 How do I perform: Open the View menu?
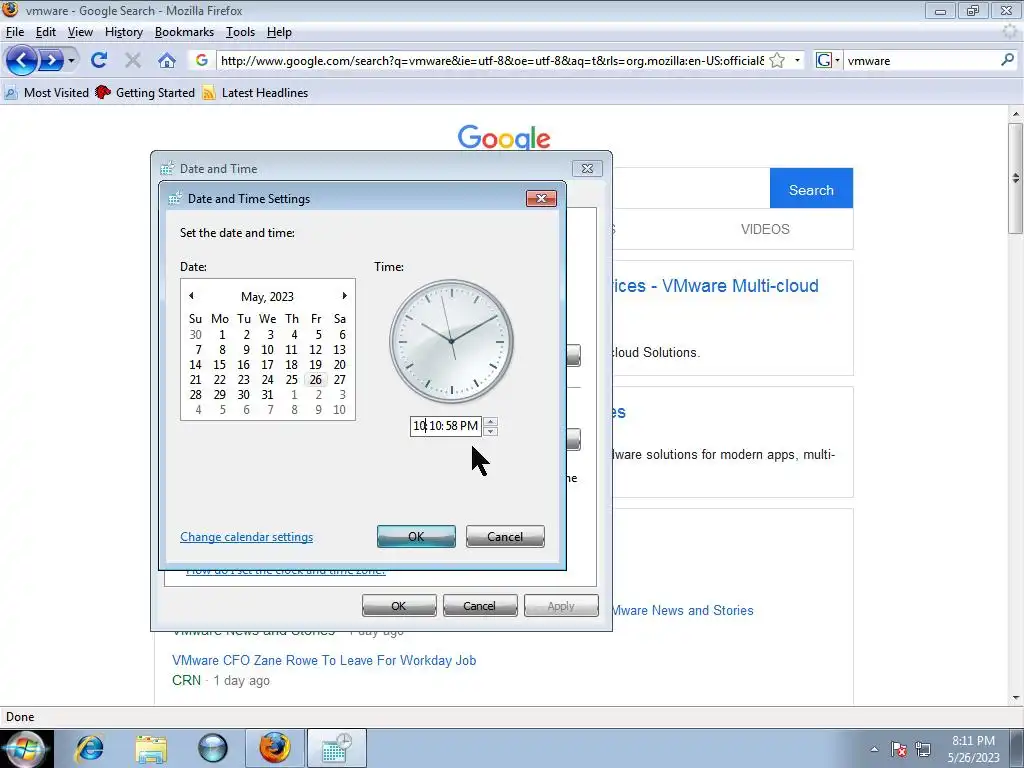[80, 32]
